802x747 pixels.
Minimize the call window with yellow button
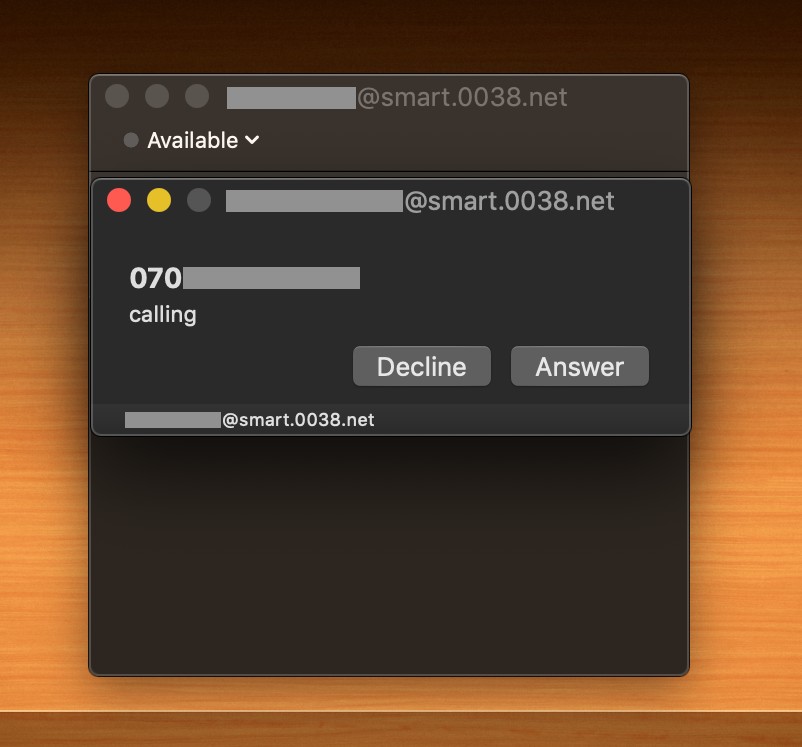[x=159, y=200]
